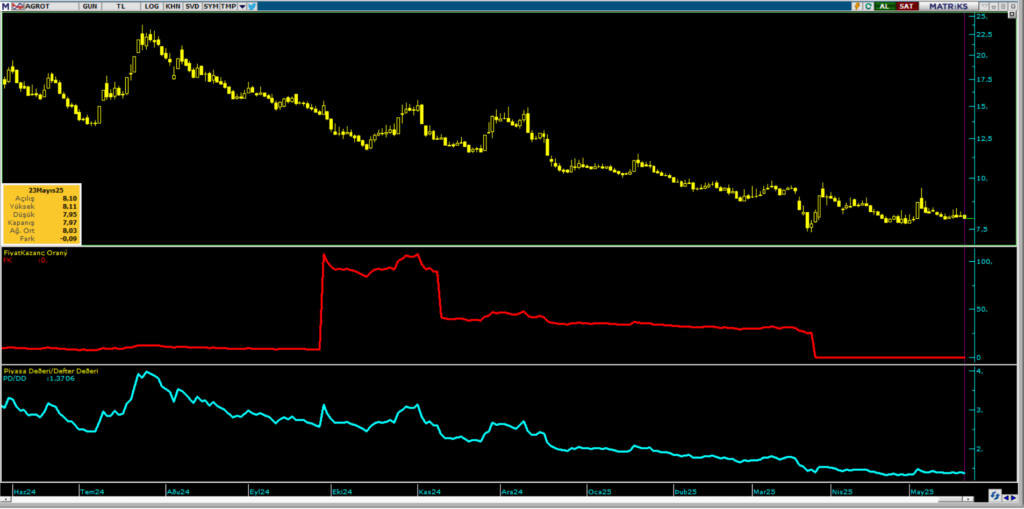The height and width of the screenshot is (509, 1024).
Task: Click the blue sync arrows icon
Action: [995, 495]
